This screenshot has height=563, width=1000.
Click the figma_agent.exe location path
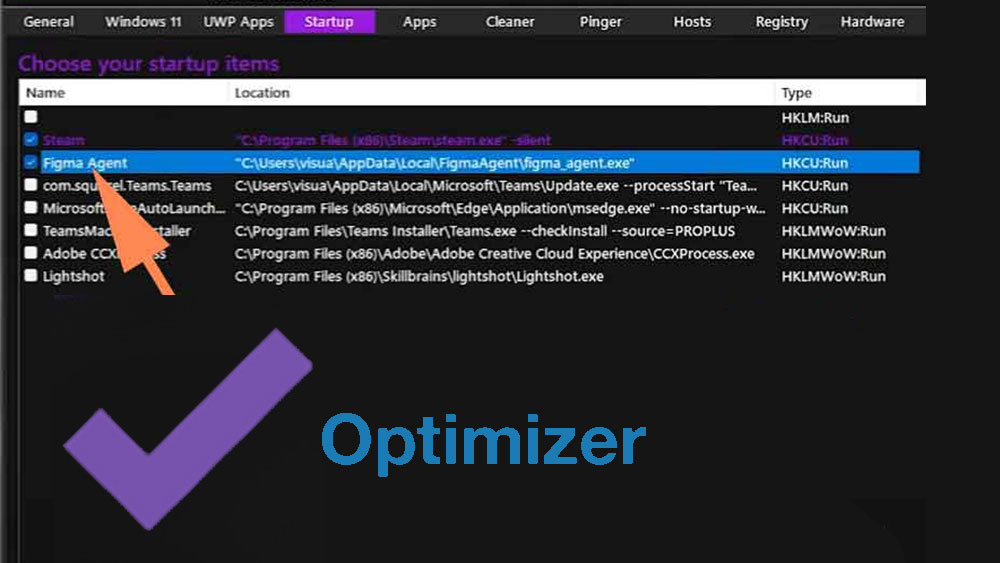435,163
